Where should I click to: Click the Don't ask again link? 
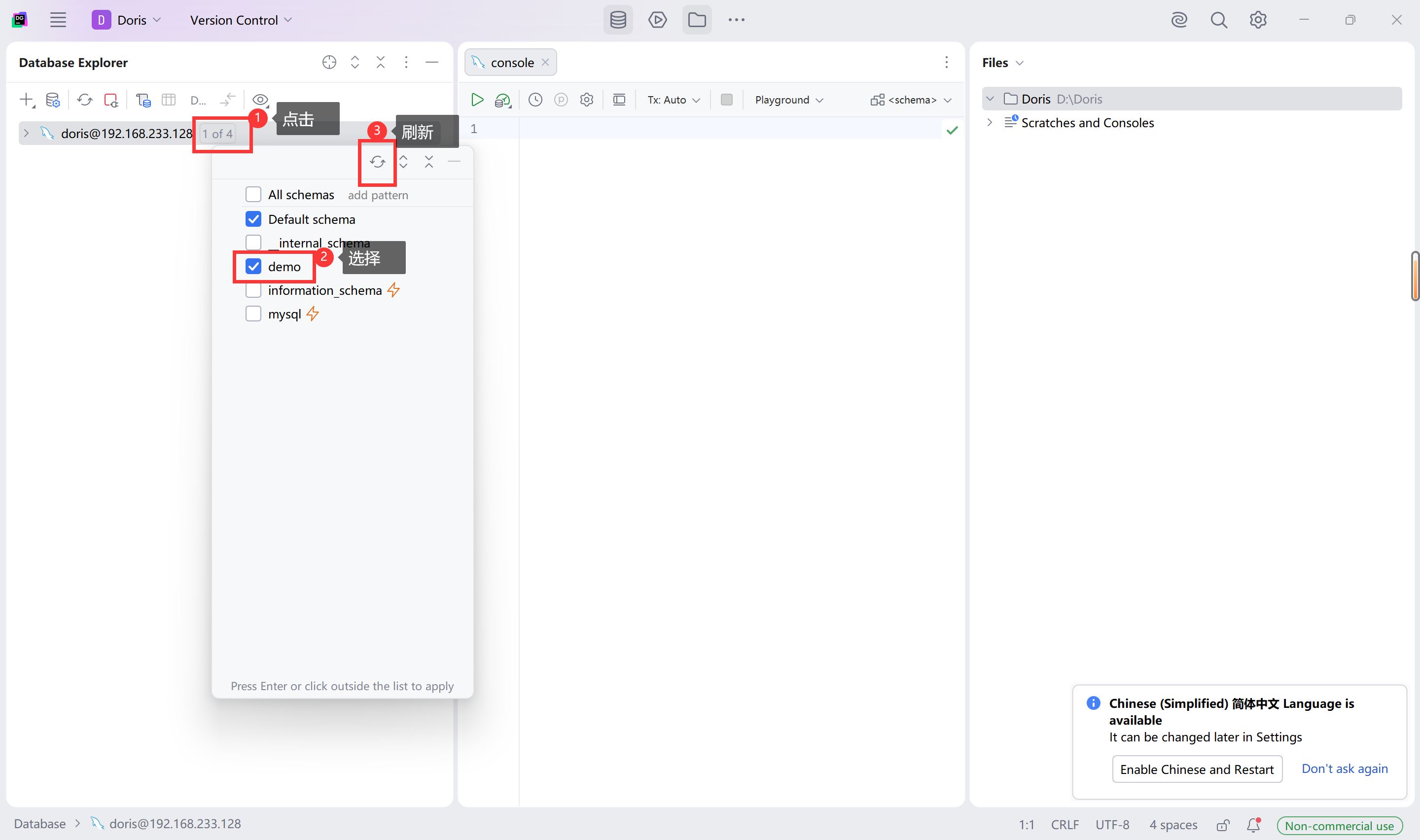coord(1344,769)
